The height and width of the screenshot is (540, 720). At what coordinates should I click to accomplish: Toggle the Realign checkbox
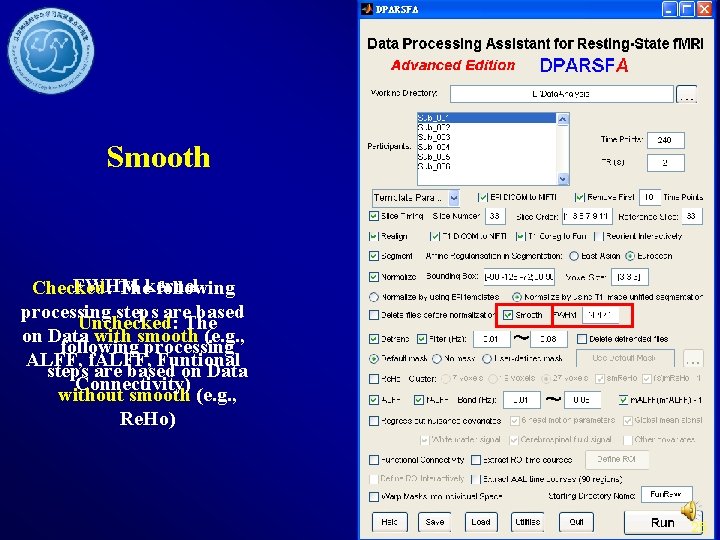(374, 236)
